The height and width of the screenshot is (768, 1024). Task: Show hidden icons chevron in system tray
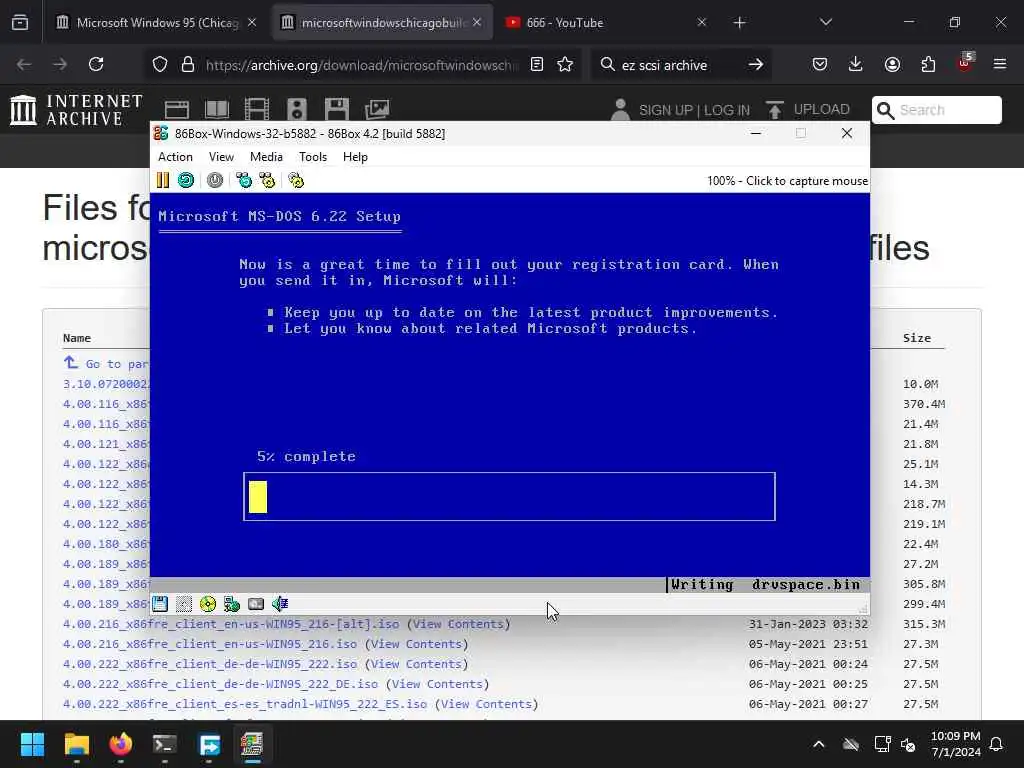click(x=819, y=744)
